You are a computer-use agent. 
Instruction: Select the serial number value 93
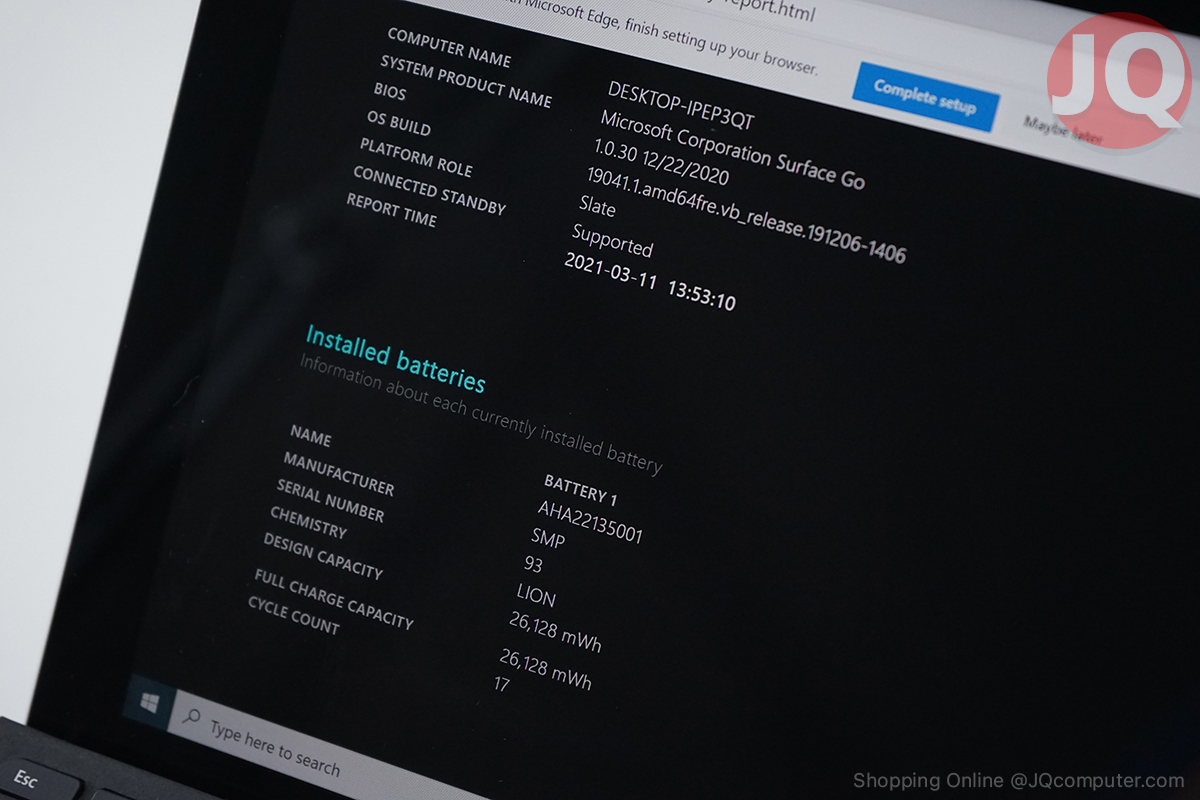(x=533, y=565)
